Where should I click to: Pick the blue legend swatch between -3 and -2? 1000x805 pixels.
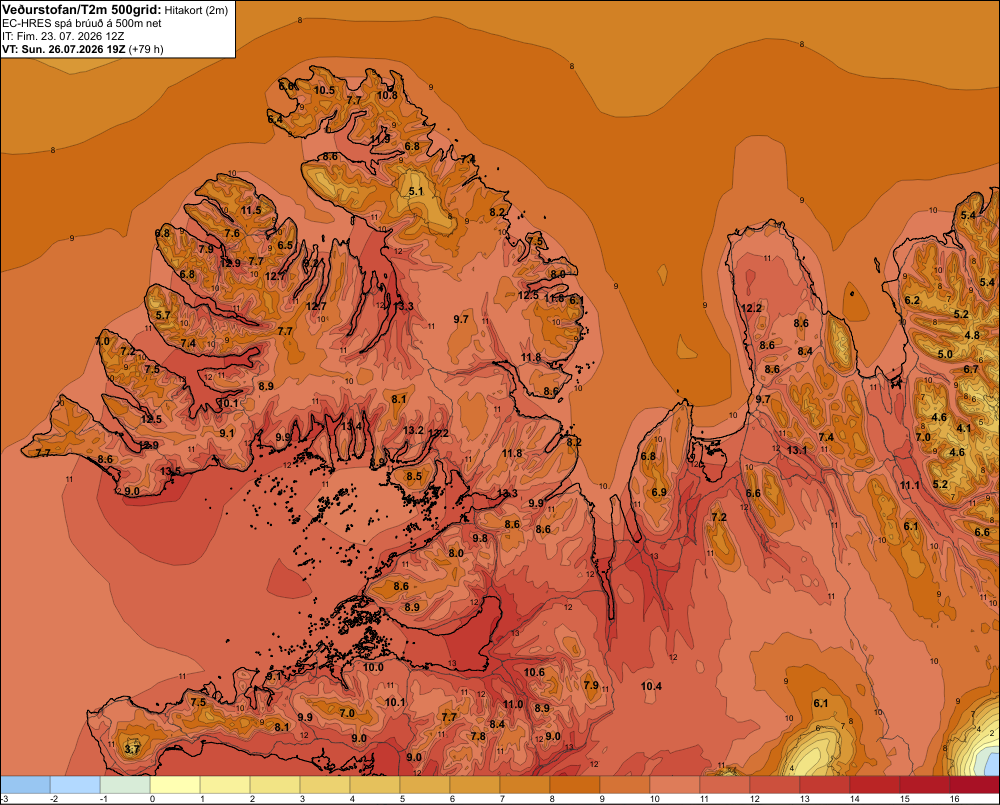tap(25, 785)
